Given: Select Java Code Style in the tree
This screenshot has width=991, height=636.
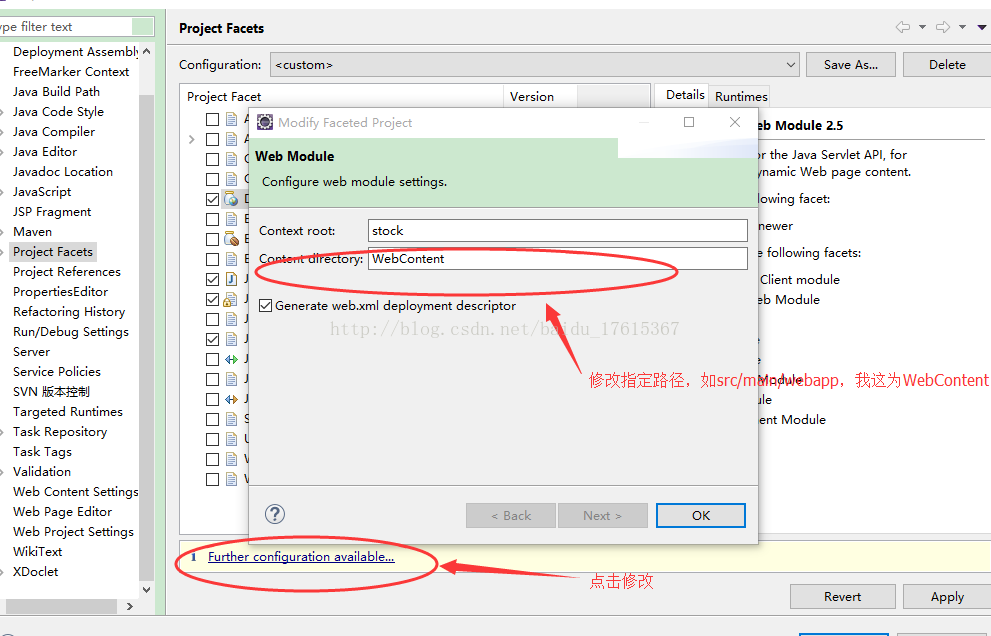Looking at the screenshot, I should (x=58, y=112).
